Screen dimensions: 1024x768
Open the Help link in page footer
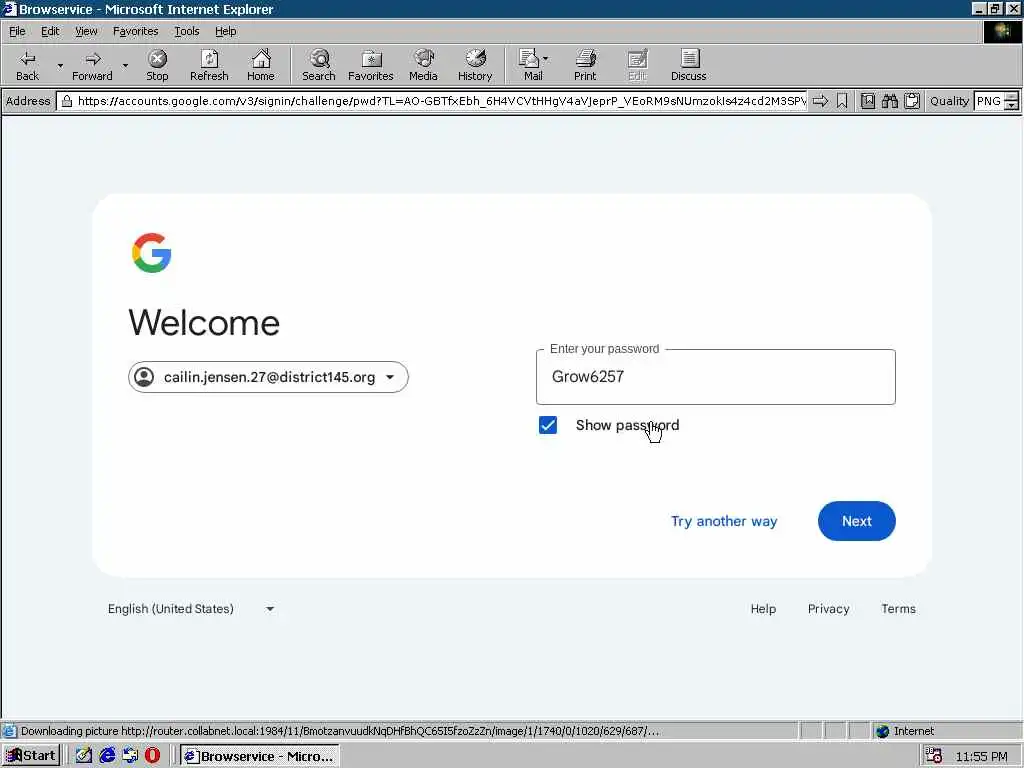coord(763,609)
